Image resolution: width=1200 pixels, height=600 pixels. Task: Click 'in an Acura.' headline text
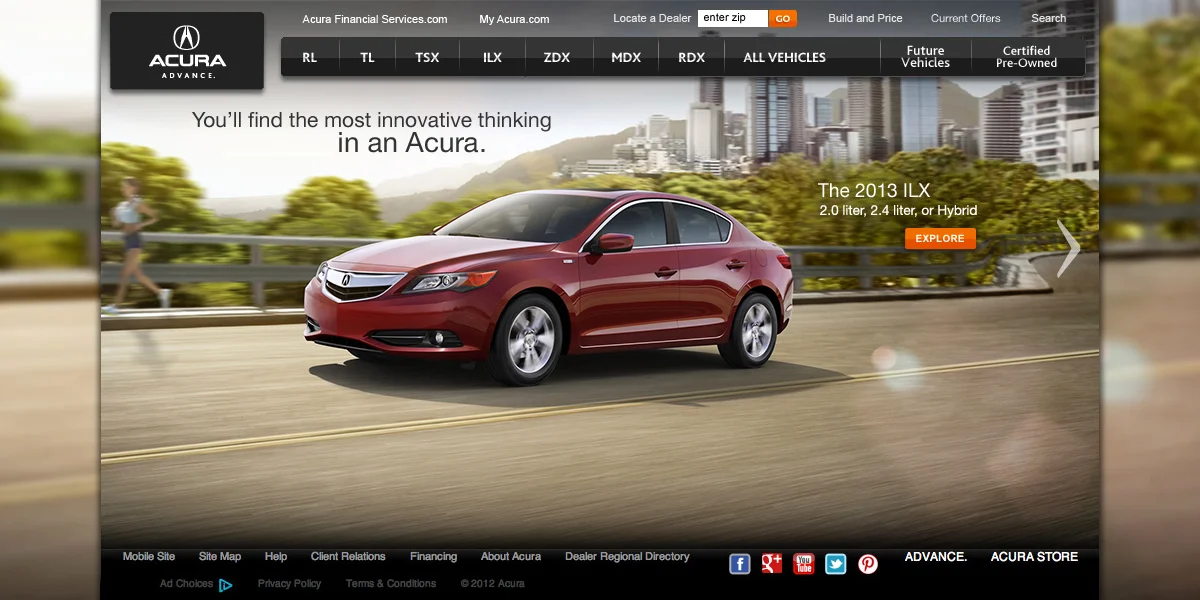pyautogui.click(x=412, y=143)
